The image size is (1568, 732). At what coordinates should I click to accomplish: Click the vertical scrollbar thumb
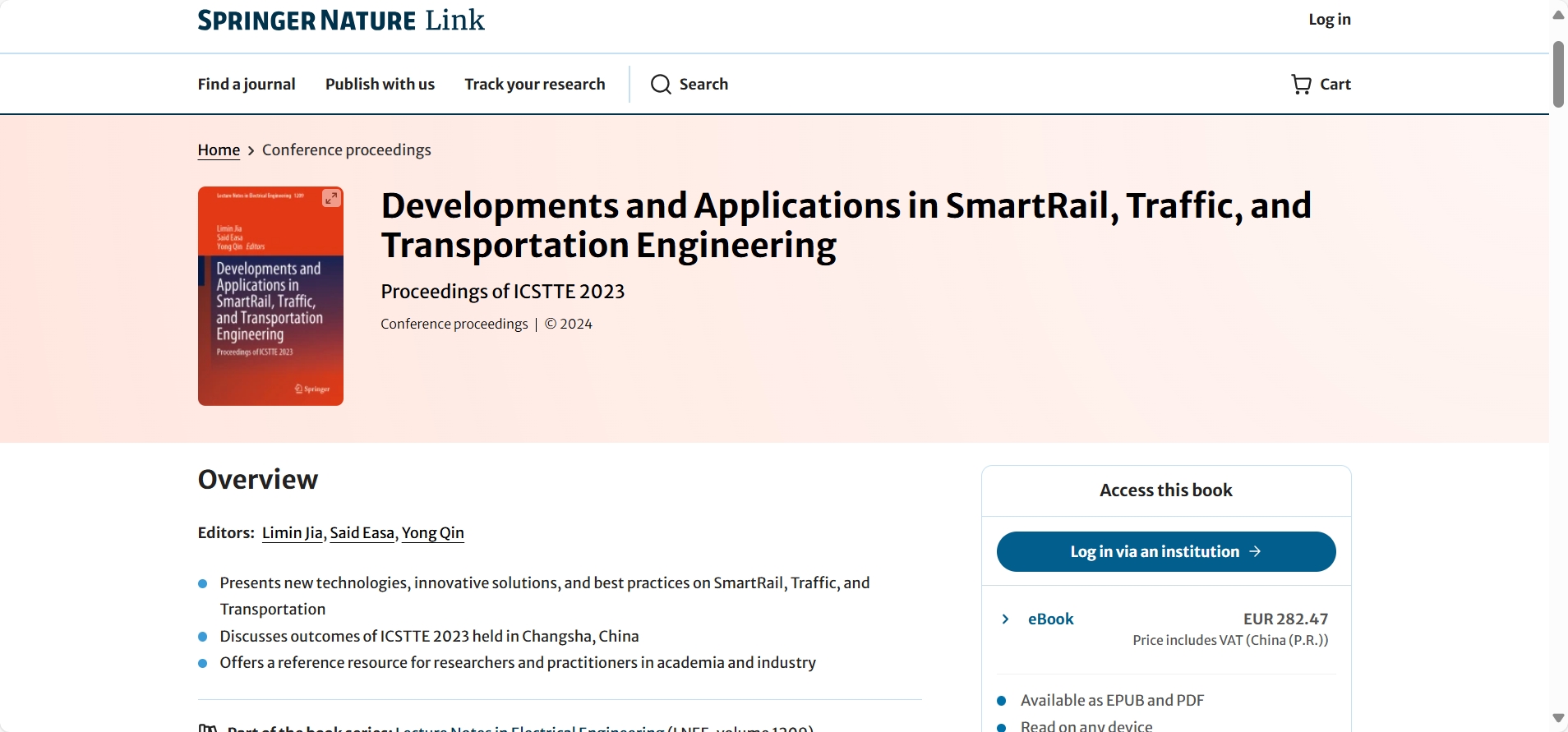(x=1558, y=74)
